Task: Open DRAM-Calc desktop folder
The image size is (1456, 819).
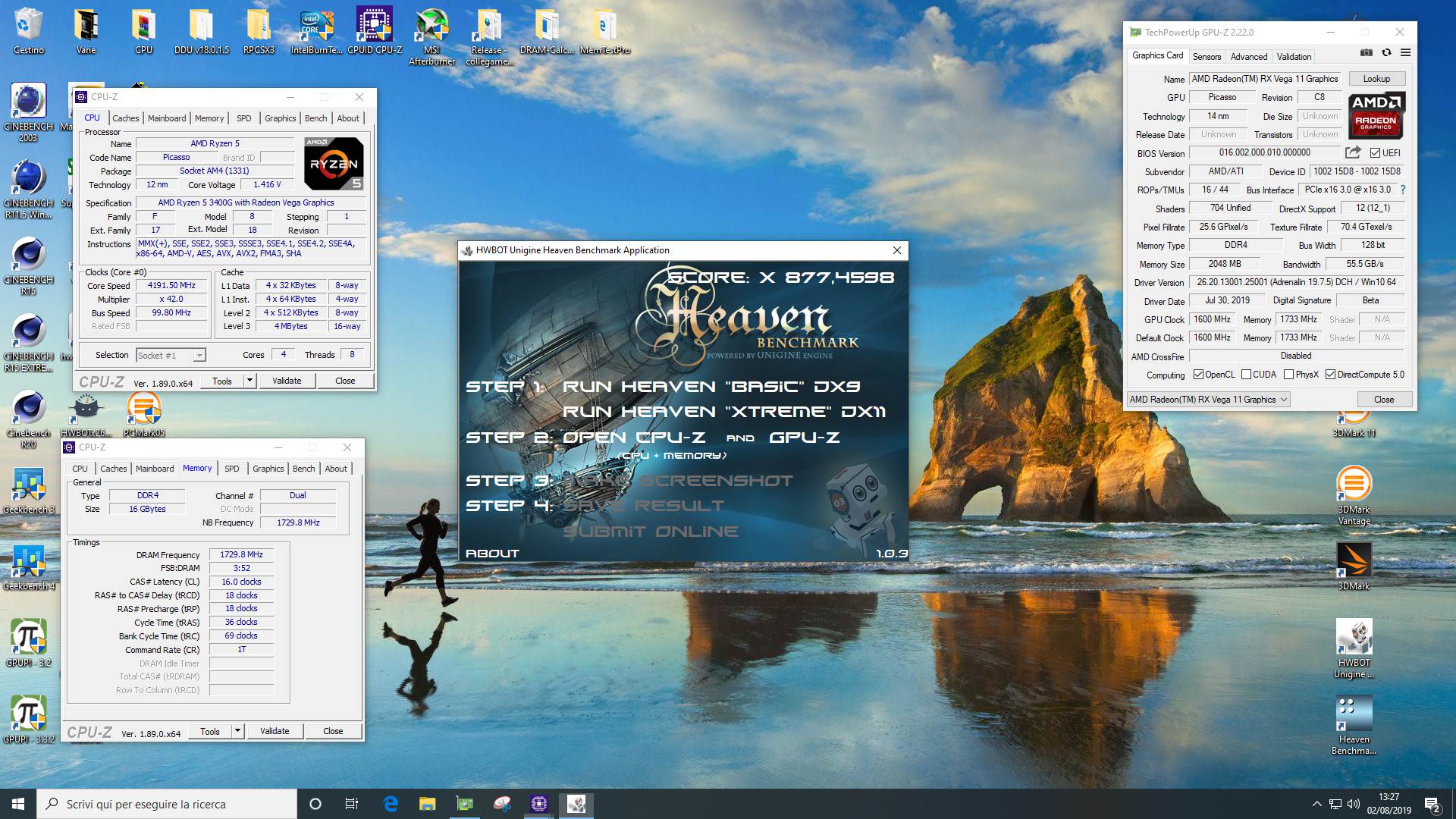Action: (547, 30)
